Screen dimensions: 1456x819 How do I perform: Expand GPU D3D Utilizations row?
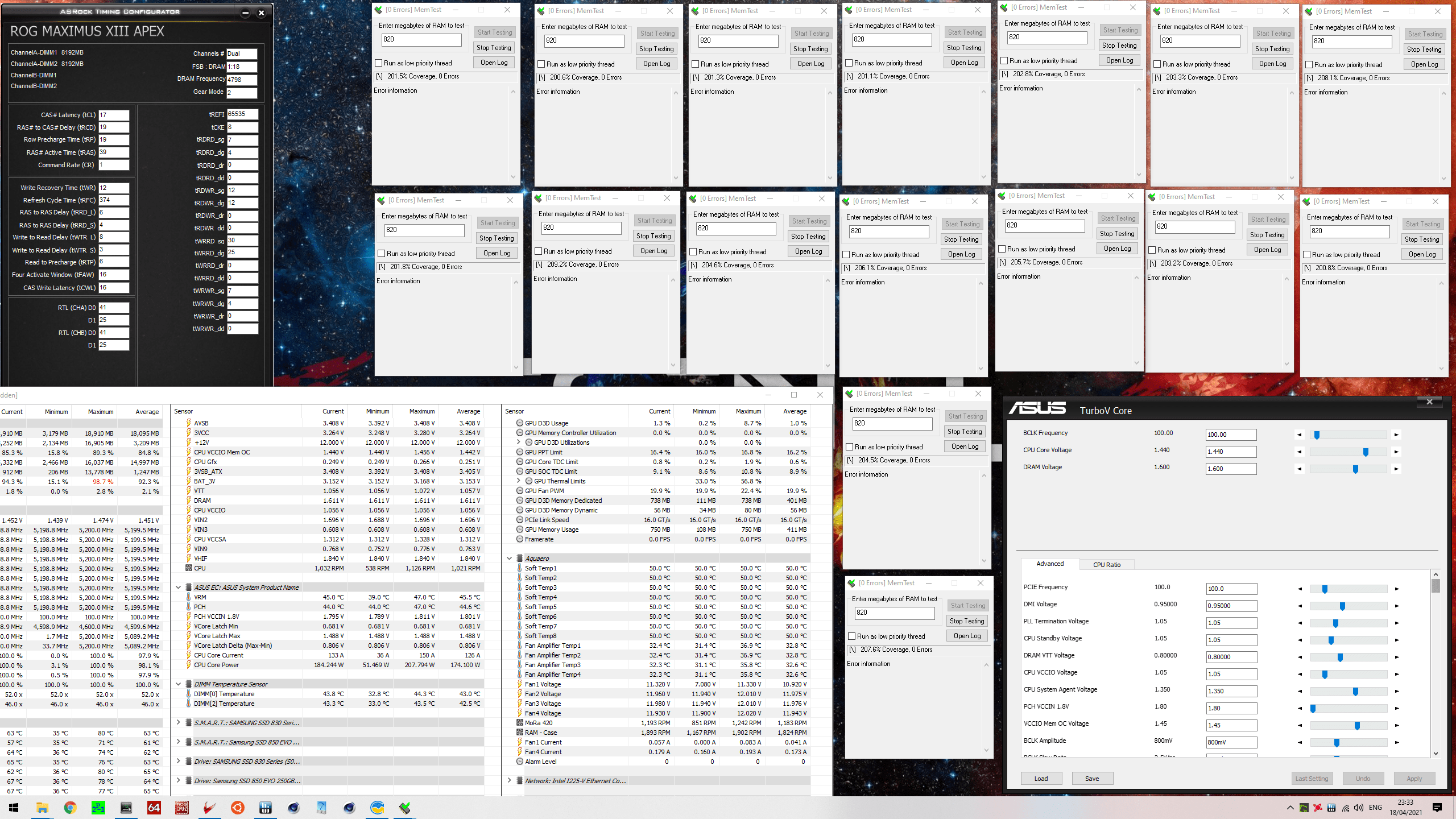[519, 442]
